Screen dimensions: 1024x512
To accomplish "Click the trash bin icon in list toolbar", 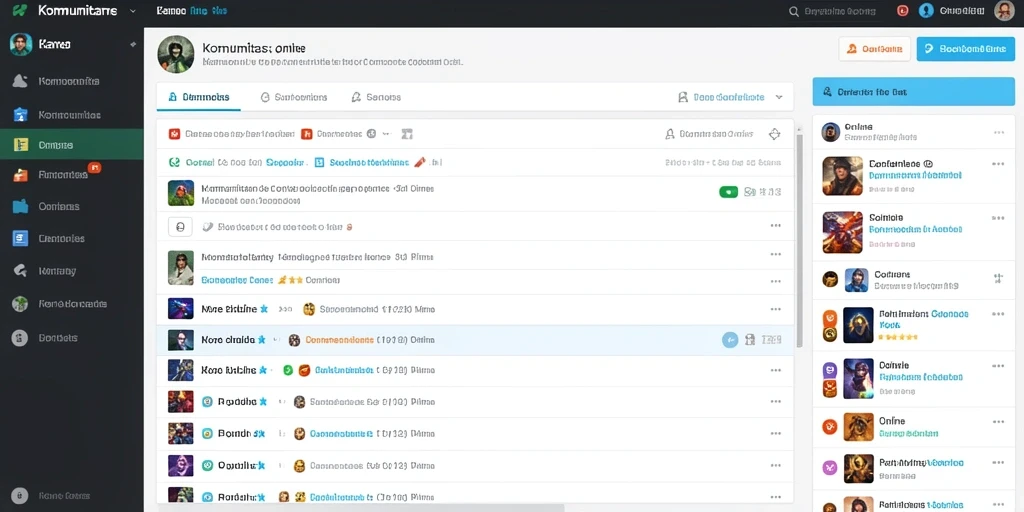I will point(407,134).
